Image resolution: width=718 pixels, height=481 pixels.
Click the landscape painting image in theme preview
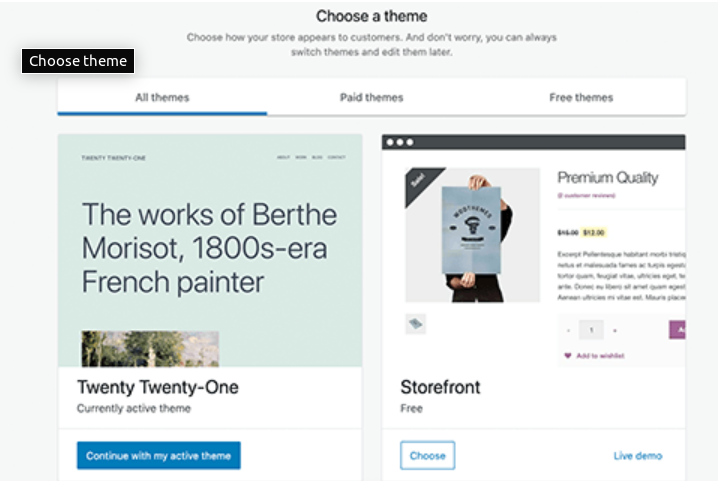click(x=150, y=349)
